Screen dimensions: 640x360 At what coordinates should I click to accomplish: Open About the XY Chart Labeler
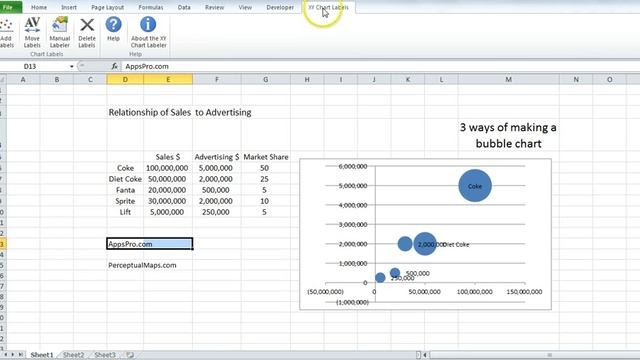tap(148, 33)
